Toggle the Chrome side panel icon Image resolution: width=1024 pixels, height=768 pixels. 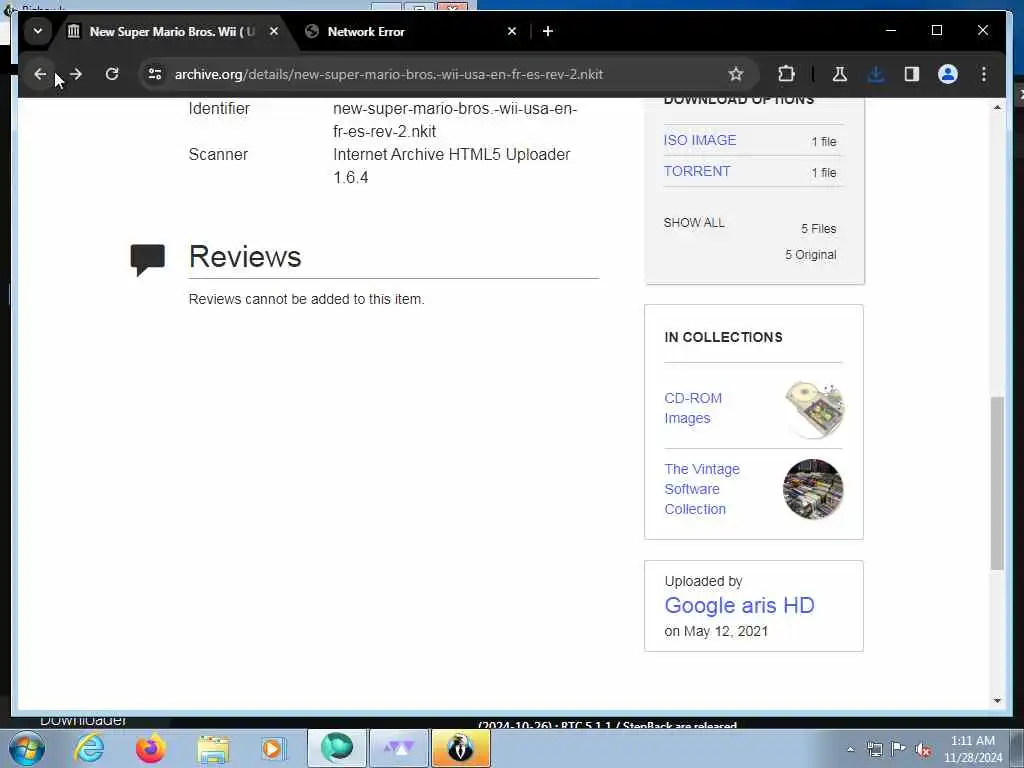pyautogui.click(x=912, y=74)
